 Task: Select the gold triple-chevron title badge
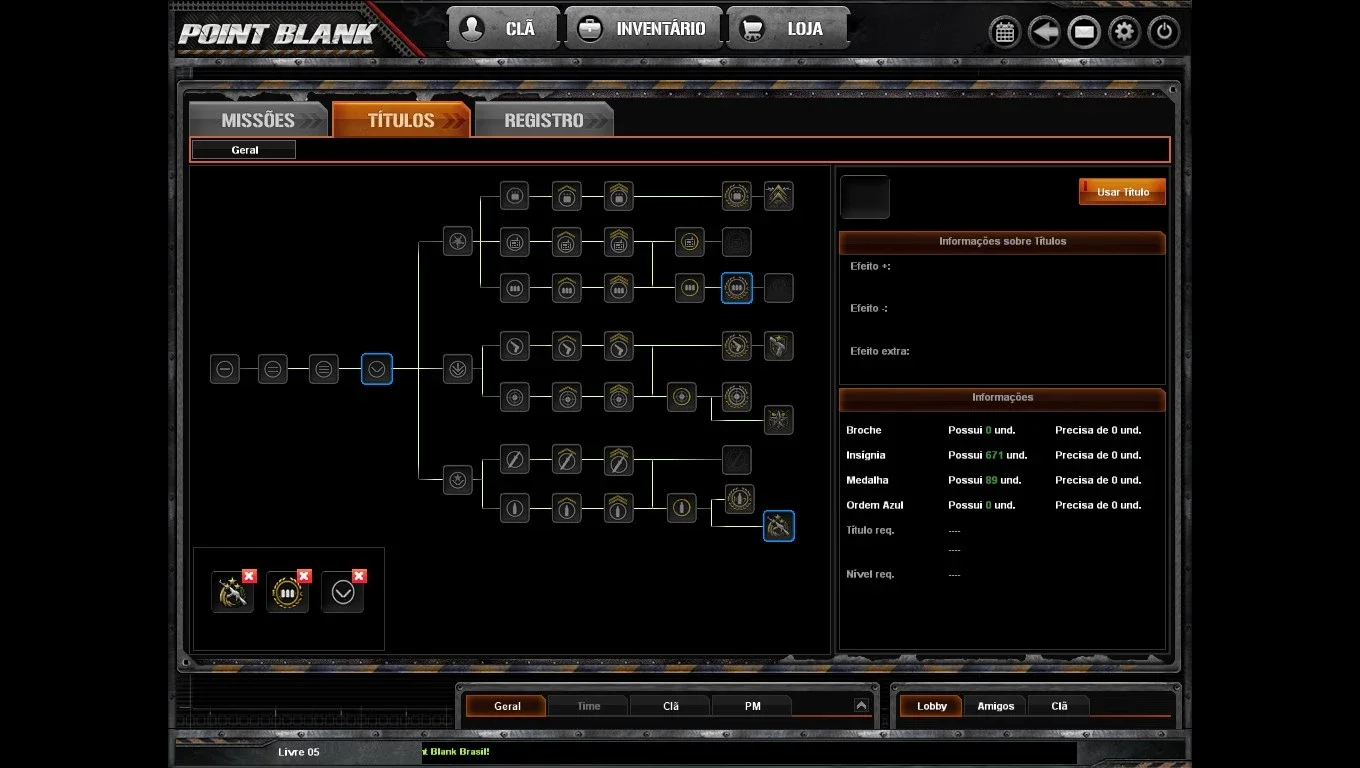[x=779, y=196]
